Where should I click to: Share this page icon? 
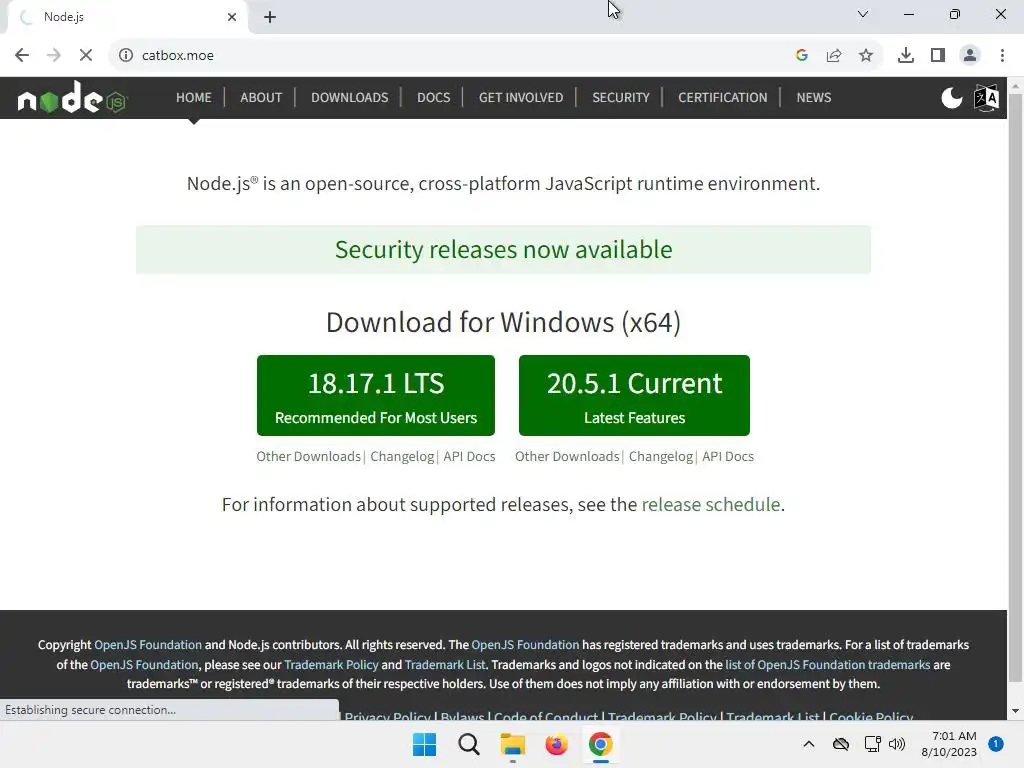tap(834, 55)
